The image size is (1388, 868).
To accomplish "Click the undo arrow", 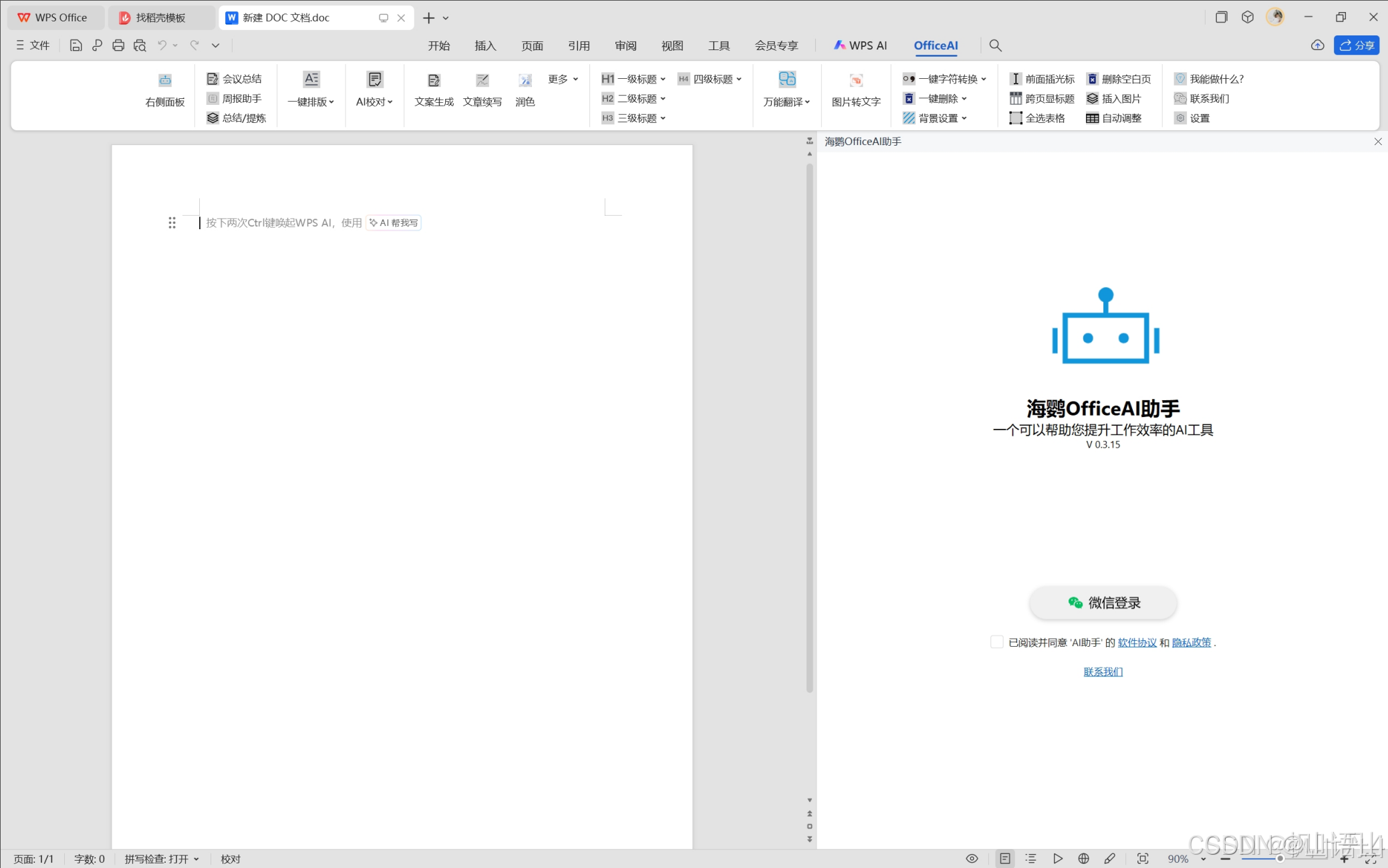I will pyautogui.click(x=162, y=45).
